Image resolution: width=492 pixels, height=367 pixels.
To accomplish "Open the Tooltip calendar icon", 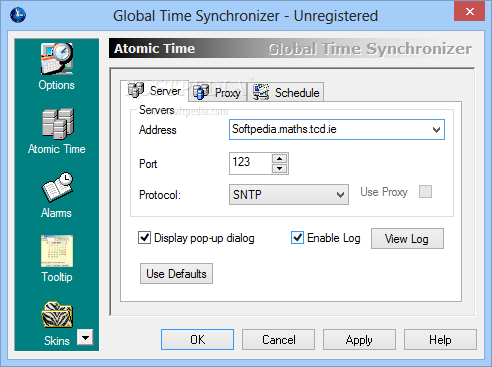I will 57,251.
